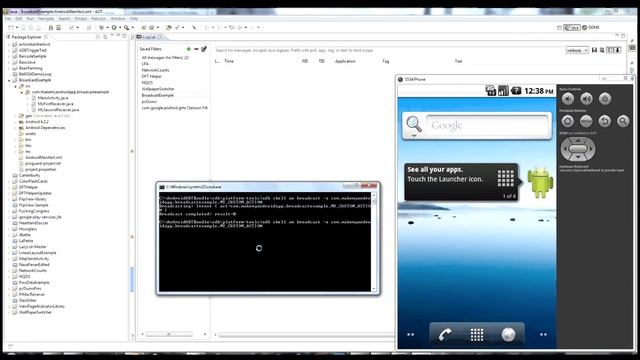Edit the selected LogCat saved filter
640x360 pixels.
point(204,49)
